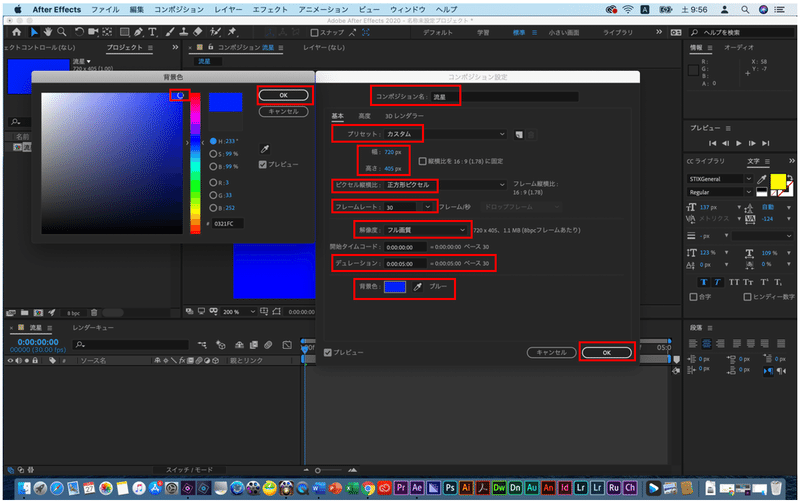Click the vertical hue spectrum slider
Viewport: 800px width, 502px height.
[x=195, y=163]
